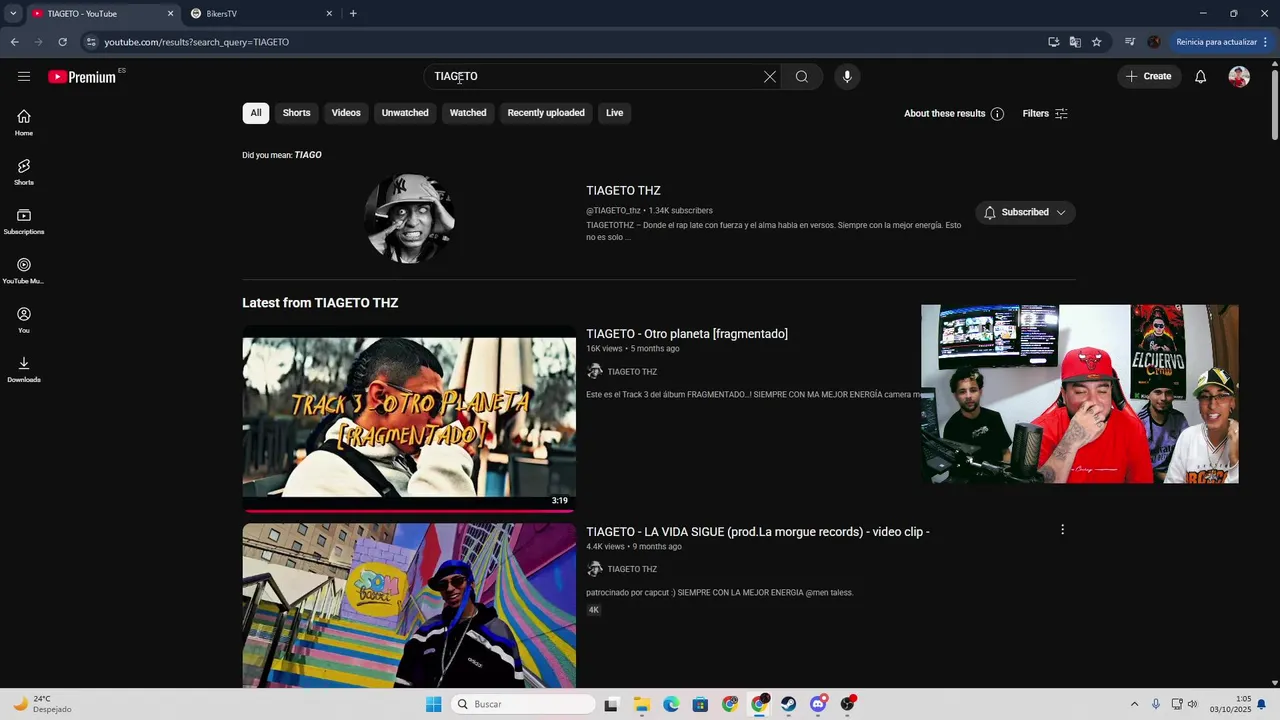Viewport: 1280px width, 720px height.
Task: Open Home in the sidebar
Action: 24,122
